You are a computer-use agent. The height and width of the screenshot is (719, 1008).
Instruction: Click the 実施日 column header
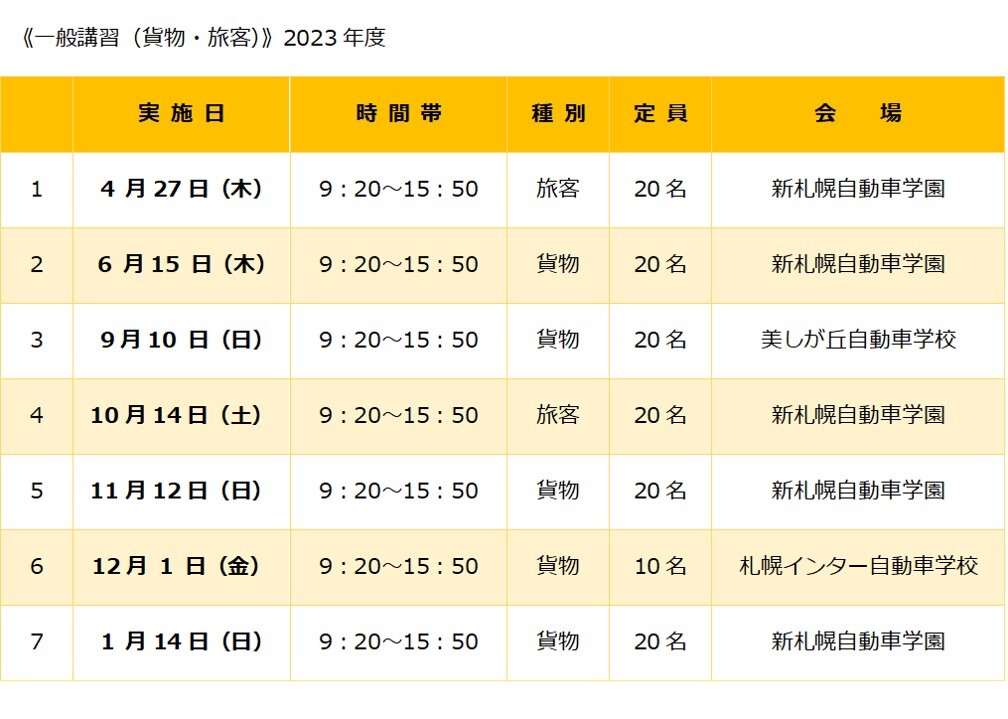pyautogui.click(x=181, y=114)
